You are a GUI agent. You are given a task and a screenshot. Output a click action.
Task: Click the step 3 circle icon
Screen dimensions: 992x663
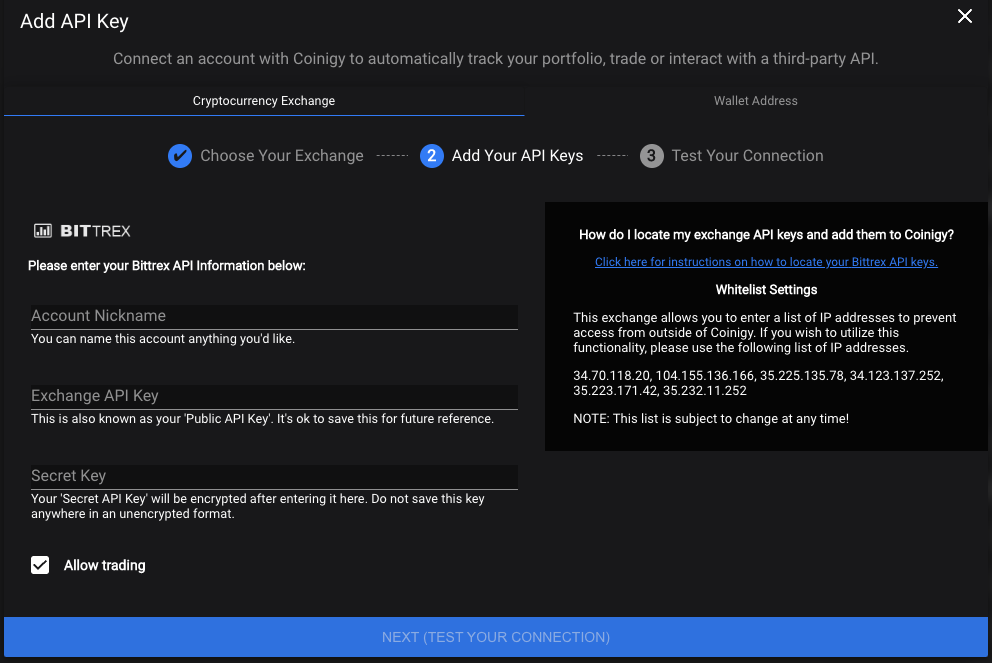651,156
